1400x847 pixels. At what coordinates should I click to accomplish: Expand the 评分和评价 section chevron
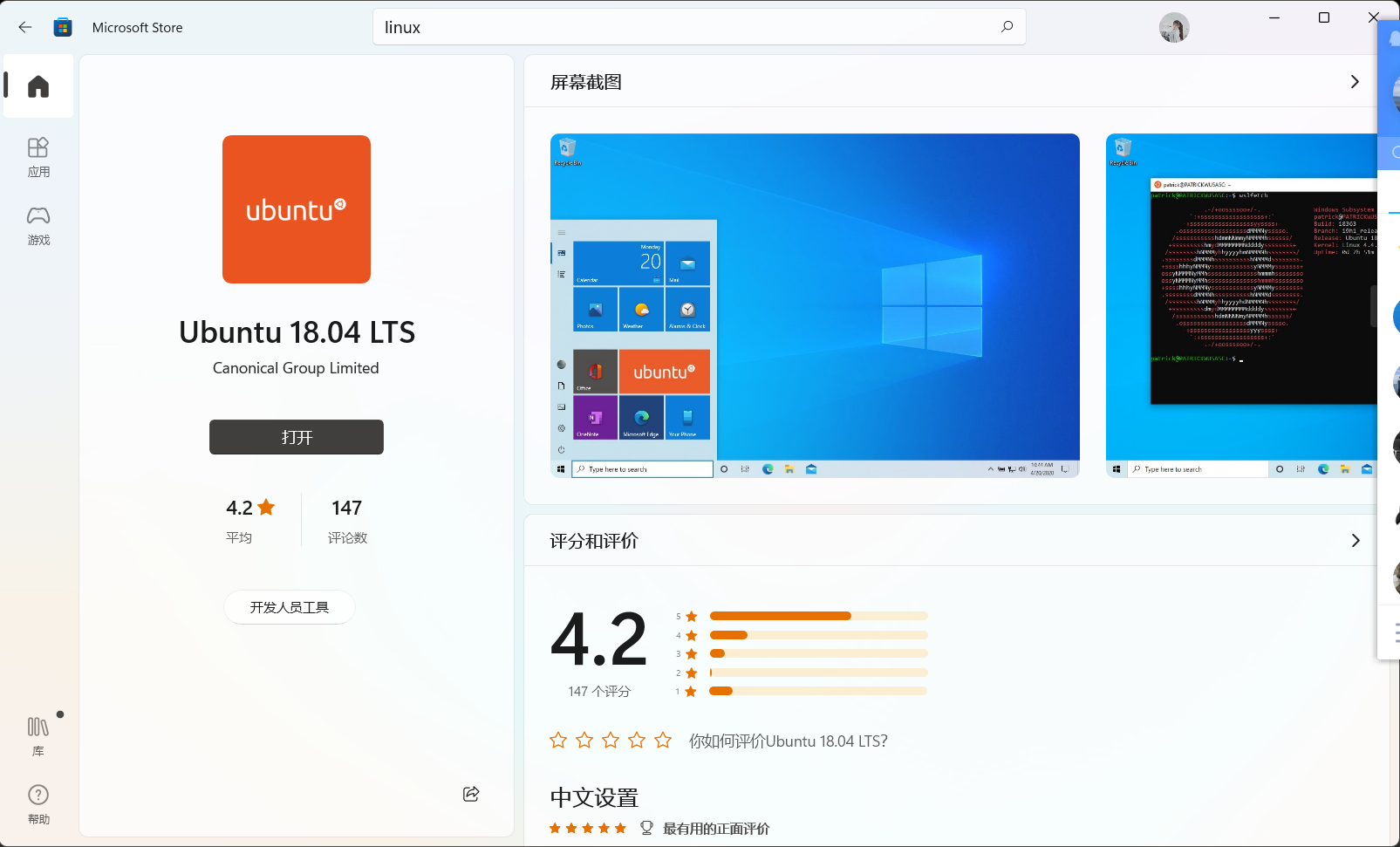tap(1355, 541)
